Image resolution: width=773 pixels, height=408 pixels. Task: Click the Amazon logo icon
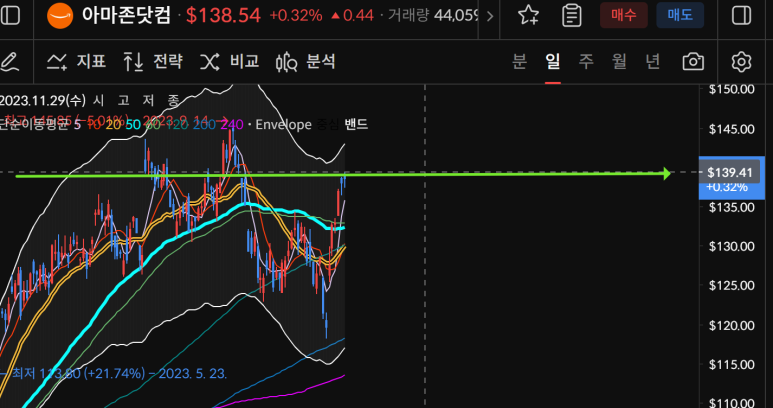click(60, 16)
